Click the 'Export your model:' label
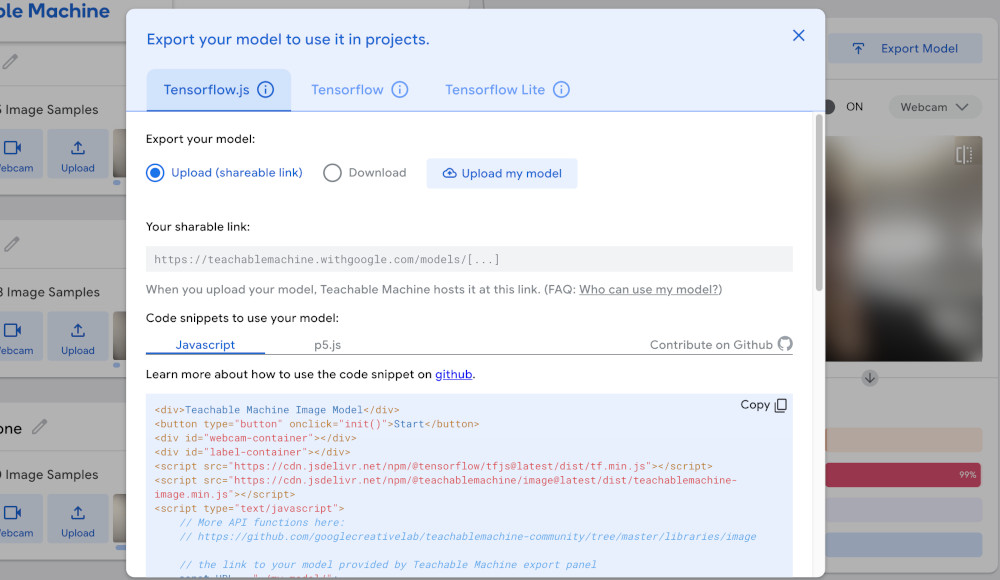This screenshot has width=1000, height=580. click(200, 139)
